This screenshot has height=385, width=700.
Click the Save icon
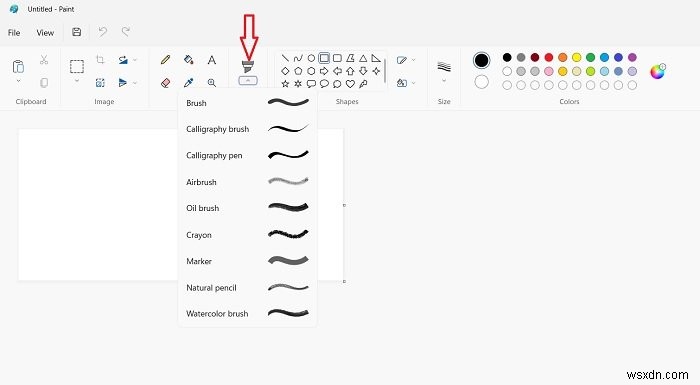[76, 32]
